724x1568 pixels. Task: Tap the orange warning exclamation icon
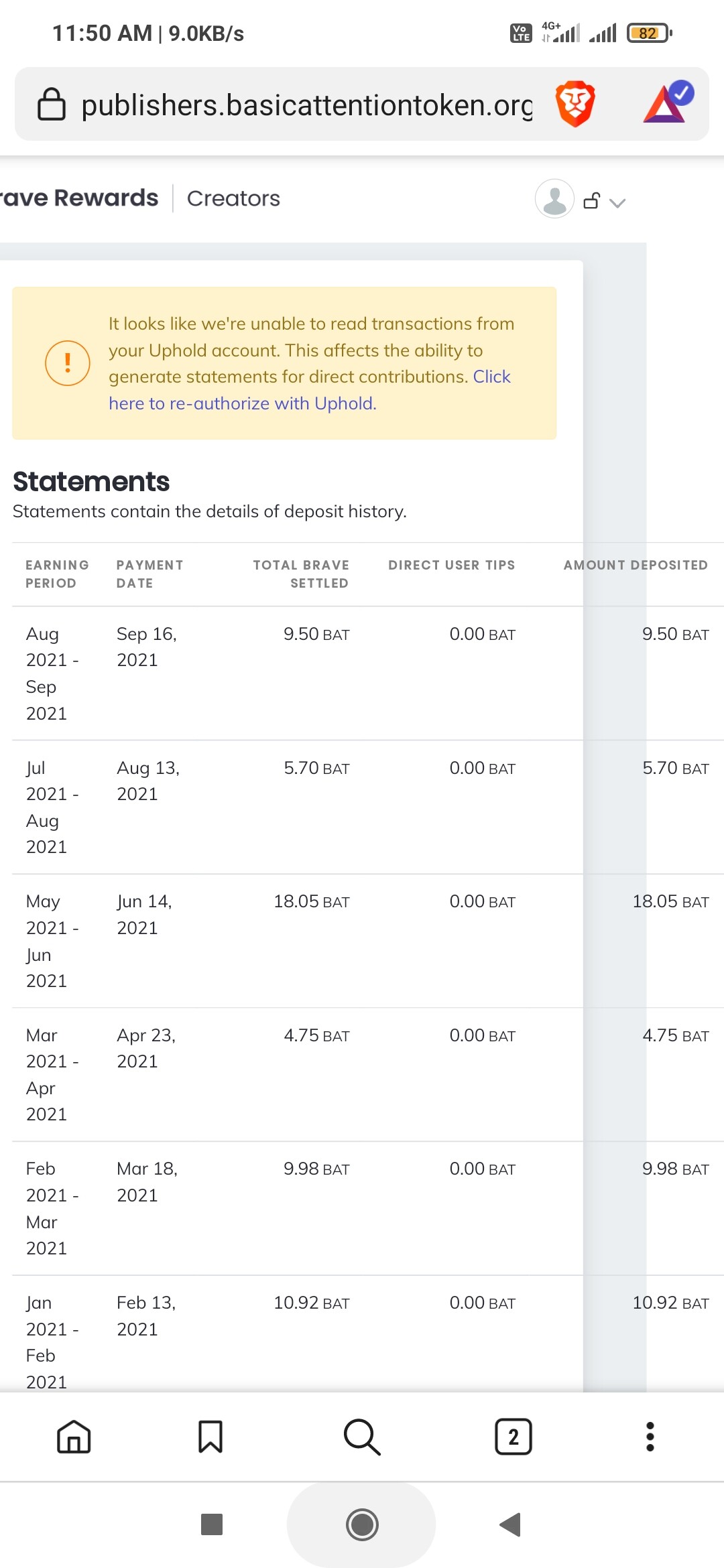point(67,363)
